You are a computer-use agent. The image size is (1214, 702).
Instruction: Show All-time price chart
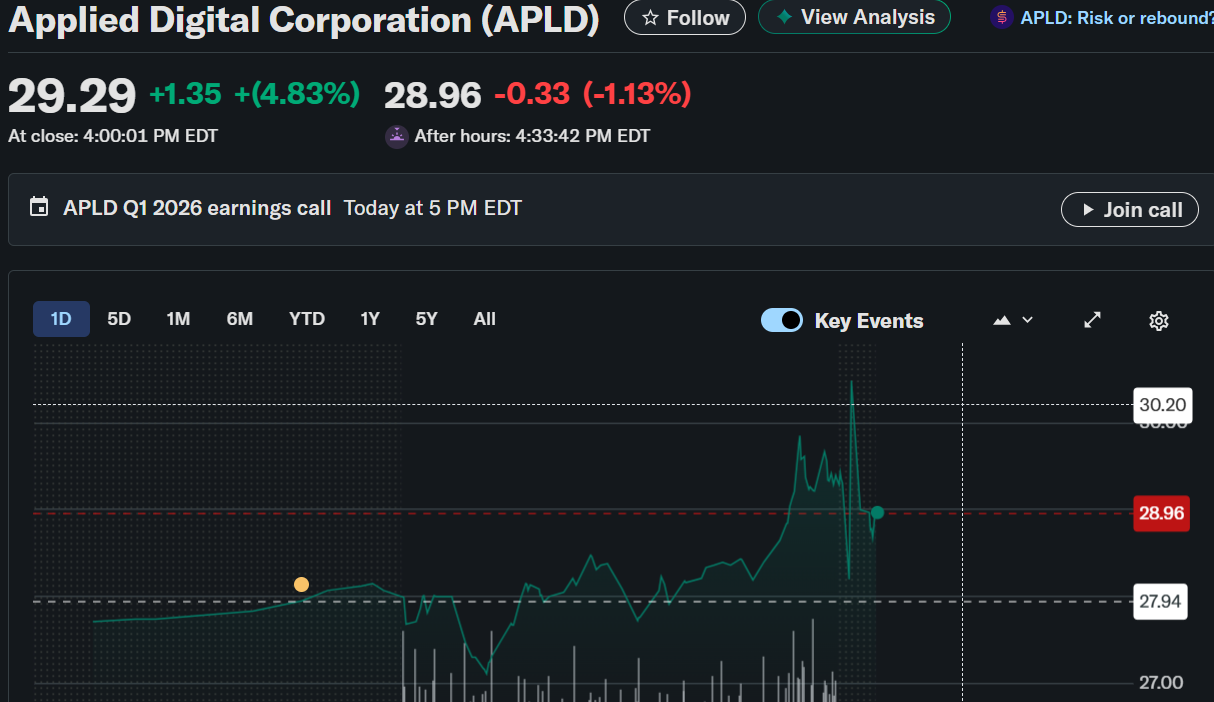485,319
